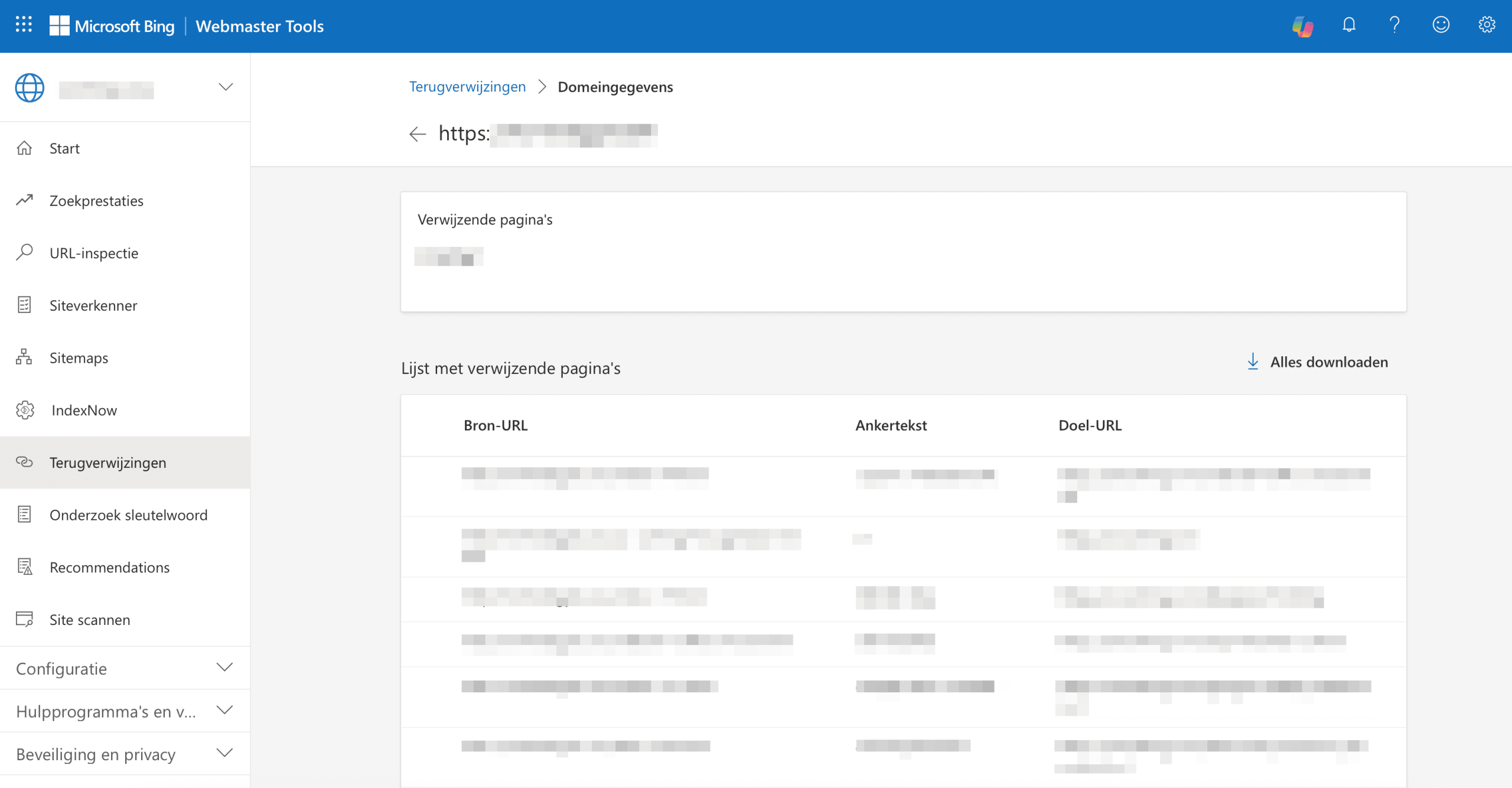Viewport: 1512px width, 788px height.
Task: Select Terugverwijzingen in the sidebar
Action: coord(125,463)
